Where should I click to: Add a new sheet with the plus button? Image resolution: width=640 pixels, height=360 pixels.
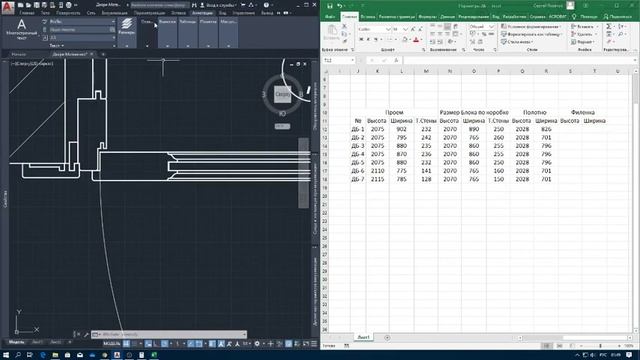pos(387,338)
